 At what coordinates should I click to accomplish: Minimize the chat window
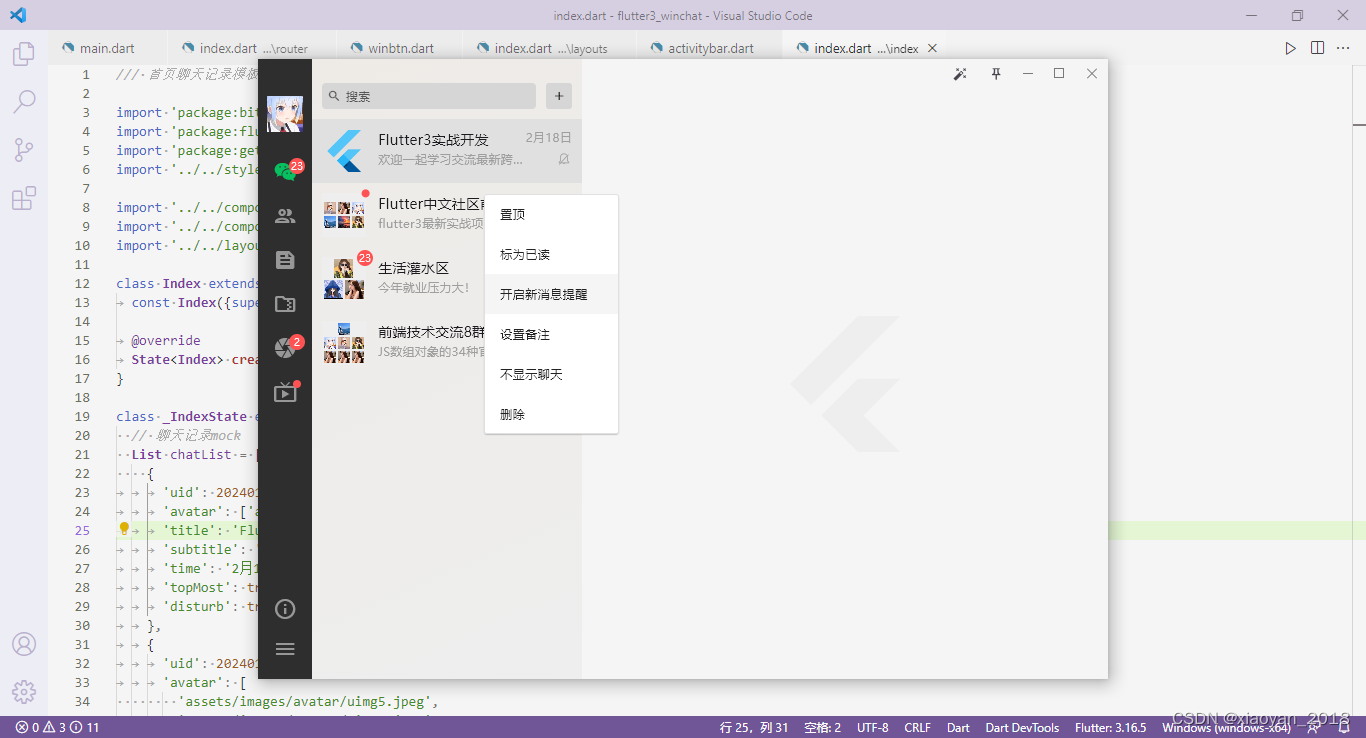point(1027,74)
